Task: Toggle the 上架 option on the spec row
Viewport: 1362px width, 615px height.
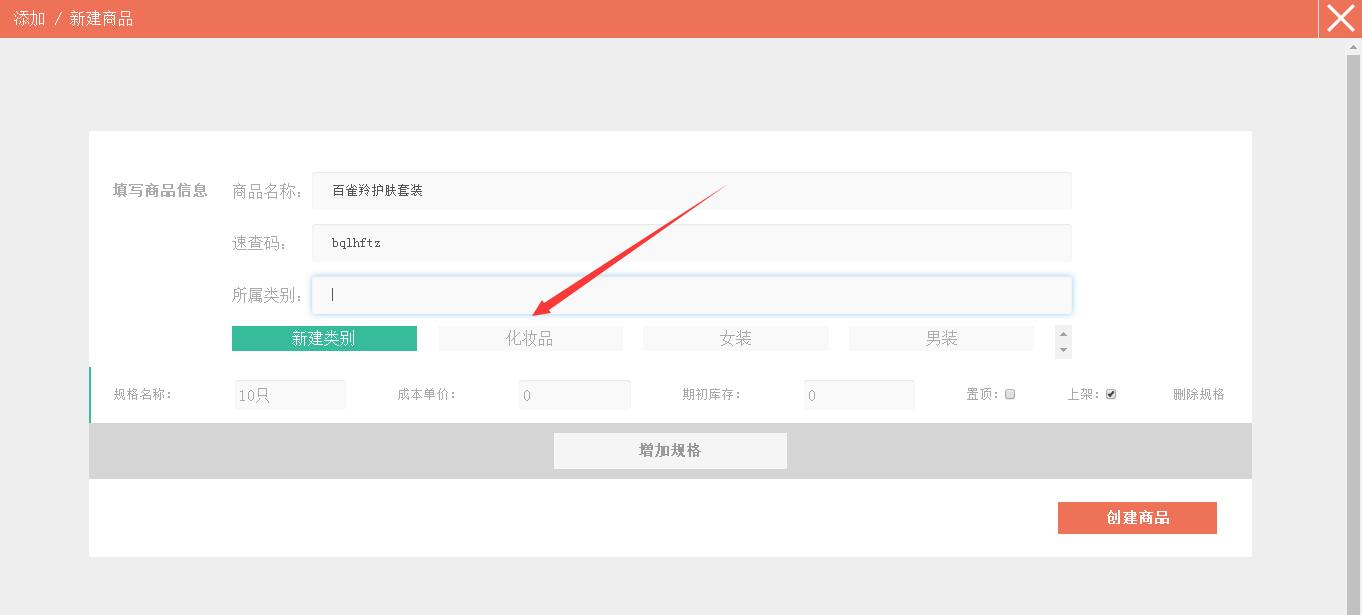Action: pyautogui.click(x=1110, y=393)
